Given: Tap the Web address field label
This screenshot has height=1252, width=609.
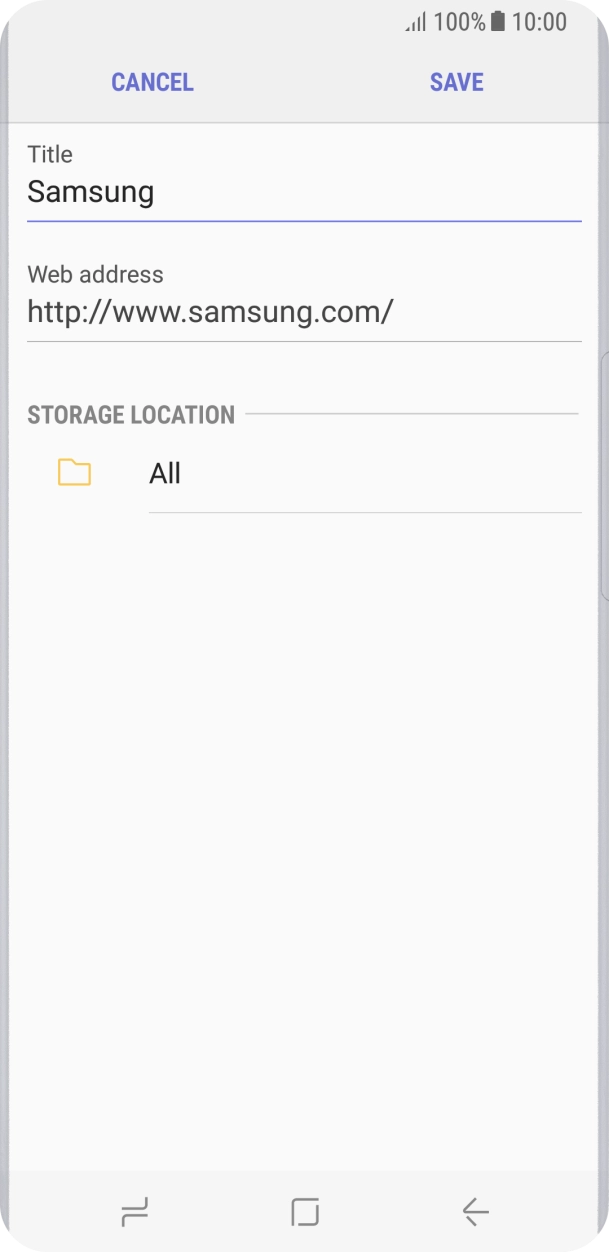Looking at the screenshot, I should 95,274.
